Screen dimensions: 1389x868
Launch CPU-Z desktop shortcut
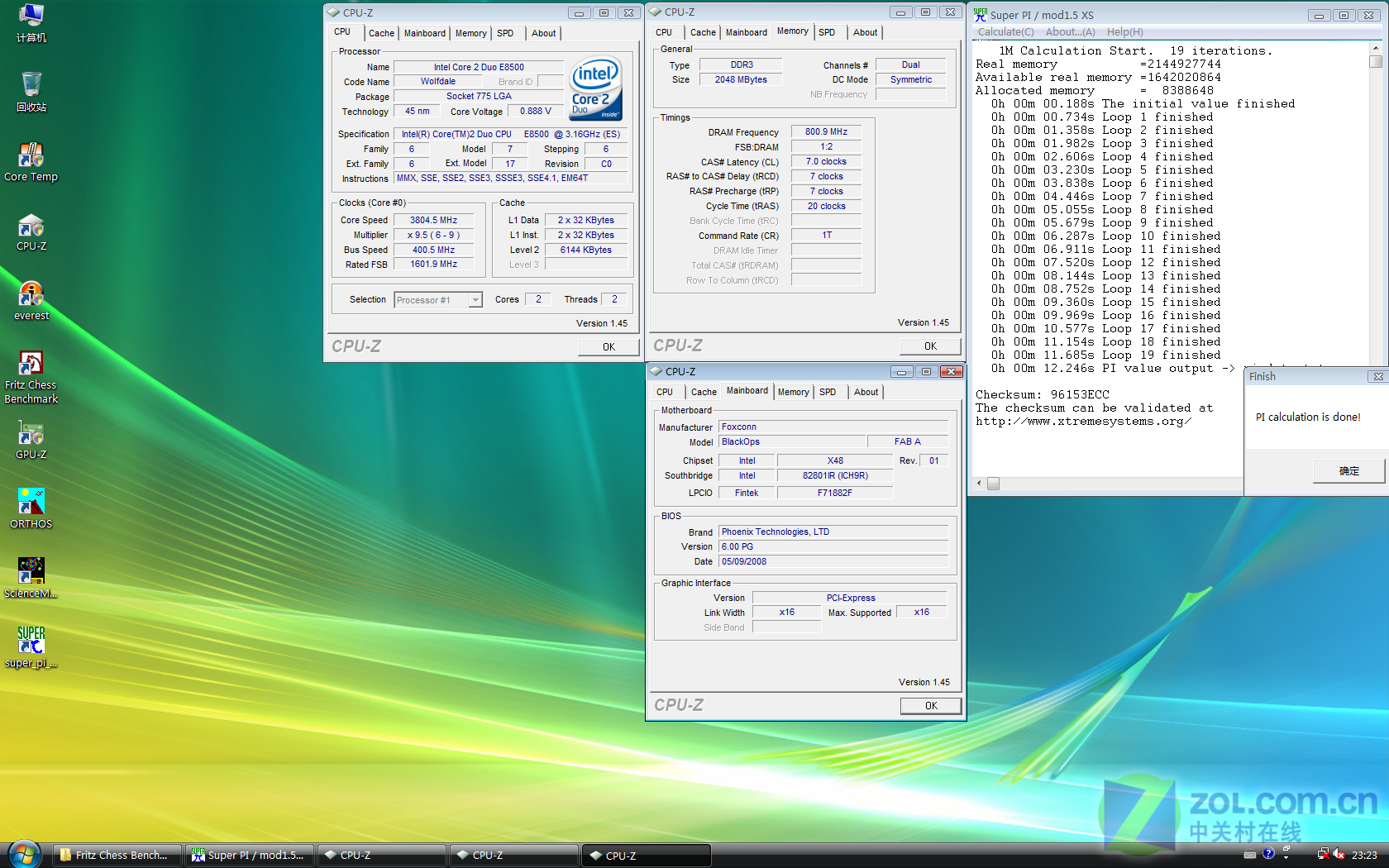coord(31,231)
